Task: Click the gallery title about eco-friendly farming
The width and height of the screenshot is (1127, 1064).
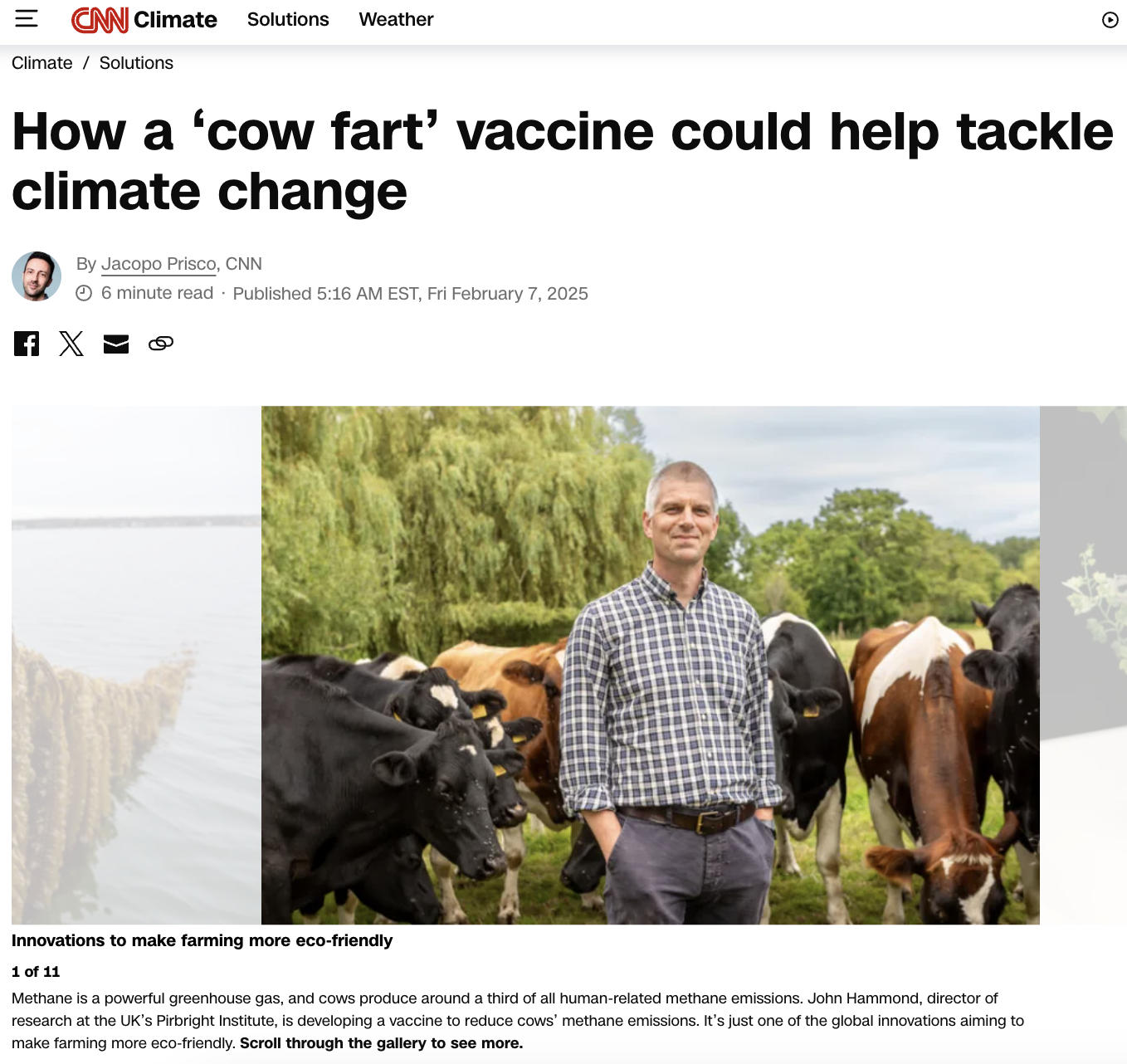Action: tap(202, 940)
